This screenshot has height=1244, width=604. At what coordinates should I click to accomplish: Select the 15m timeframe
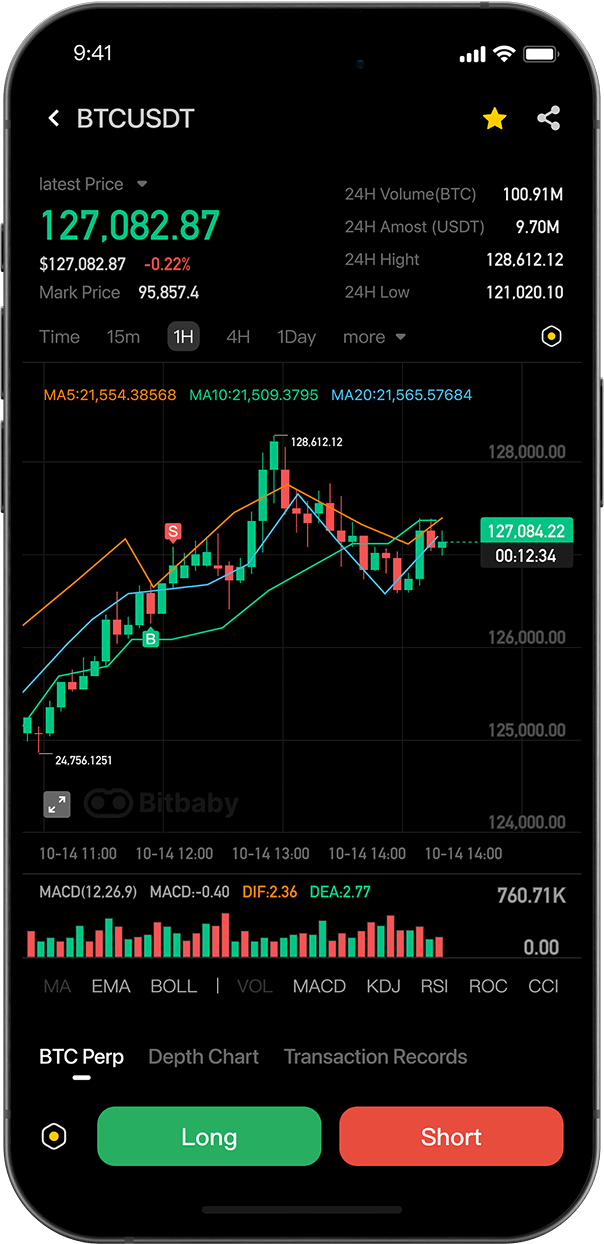(x=123, y=337)
